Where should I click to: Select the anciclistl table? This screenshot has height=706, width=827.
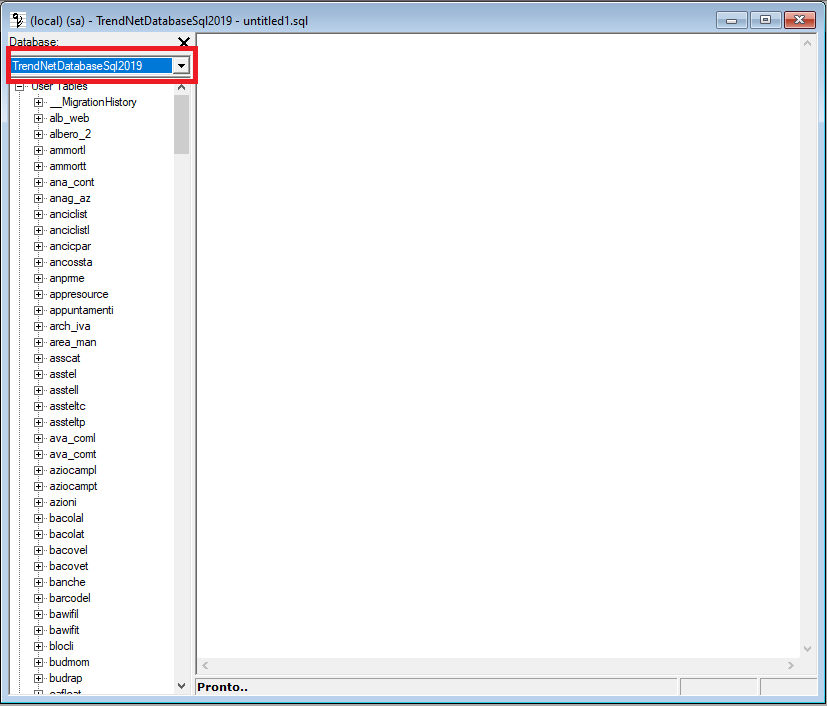point(70,230)
